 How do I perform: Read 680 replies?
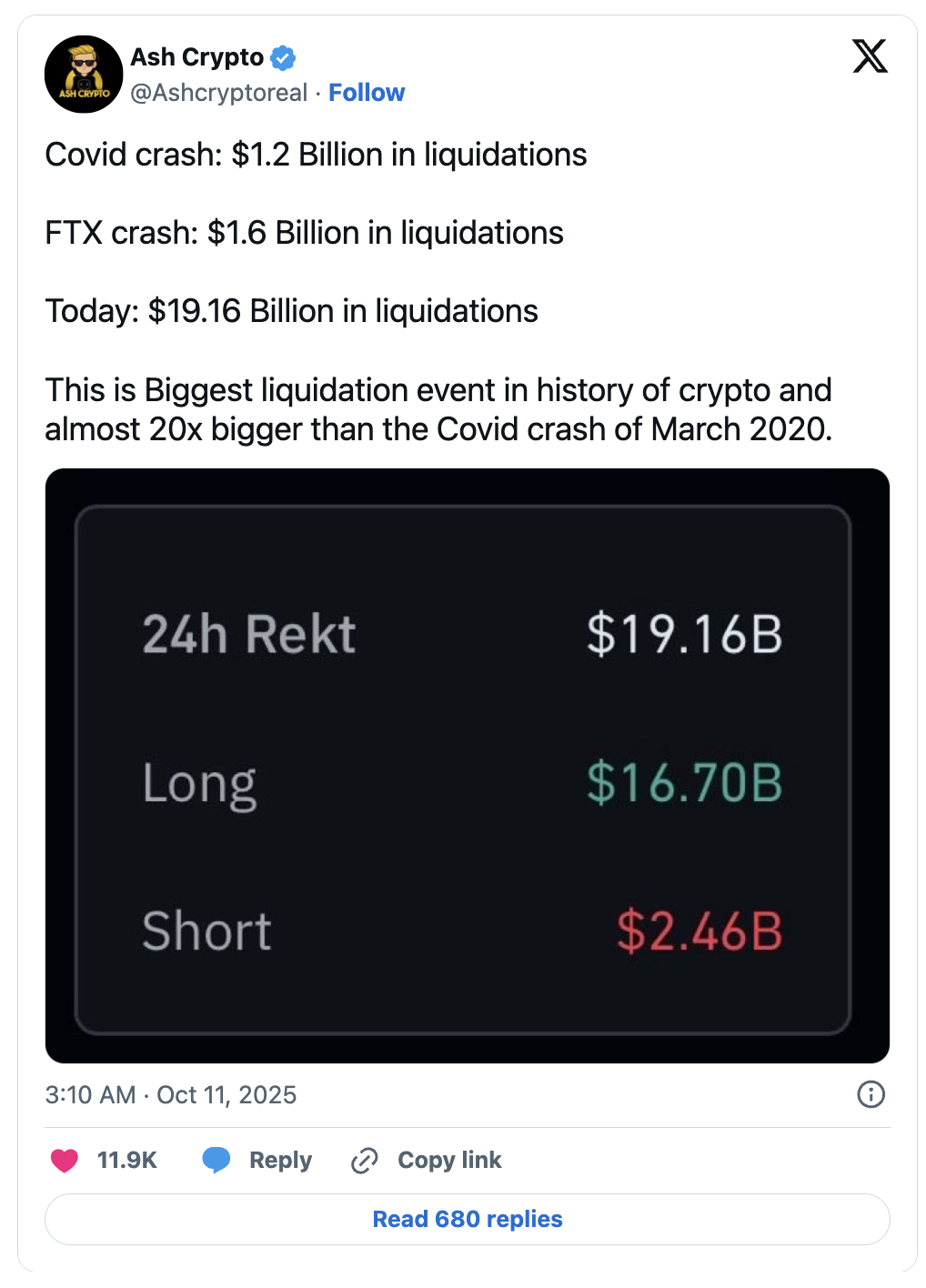tap(468, 1219)
